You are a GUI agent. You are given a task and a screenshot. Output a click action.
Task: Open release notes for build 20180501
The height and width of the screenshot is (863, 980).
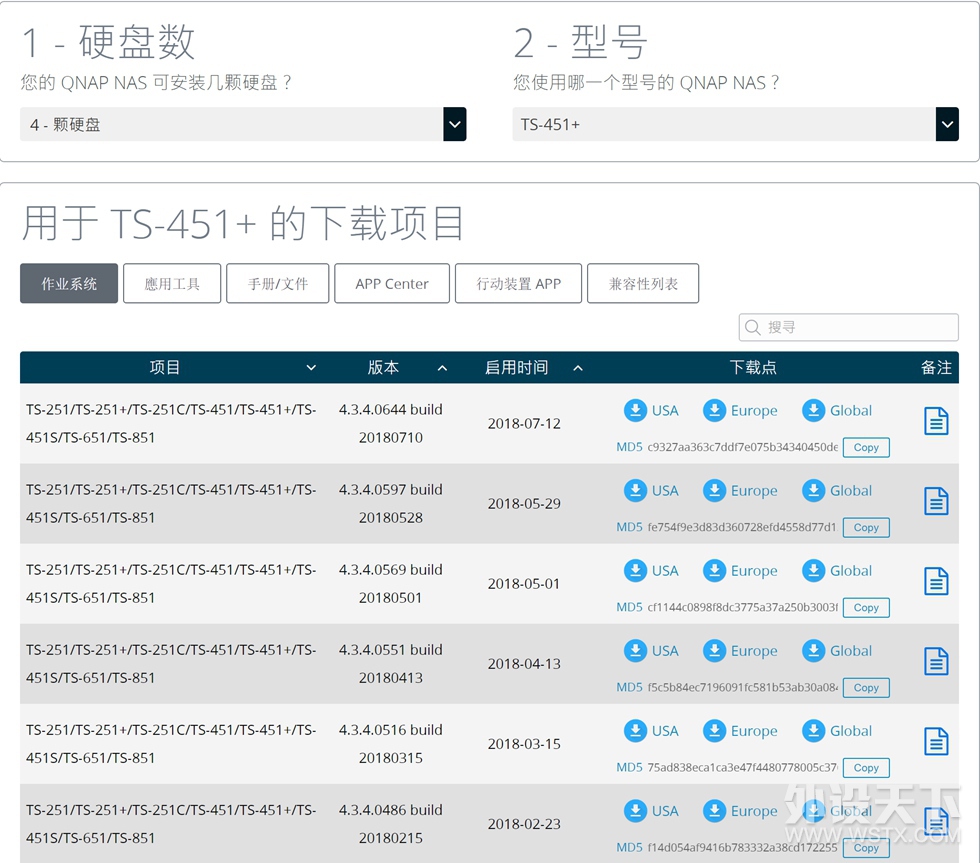(x=936, y=581)
